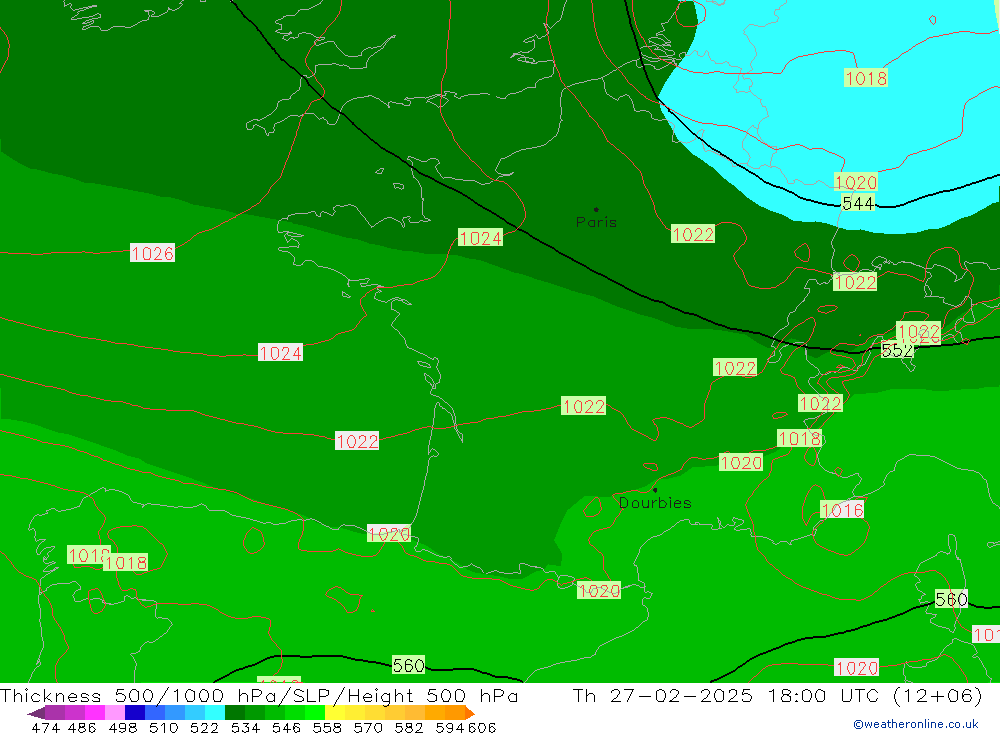Image resolution: width=1000 pixels, height=733 pixels.
Task: Click the 1024 label over the Atlantic
Action: (x=280, y=353)
